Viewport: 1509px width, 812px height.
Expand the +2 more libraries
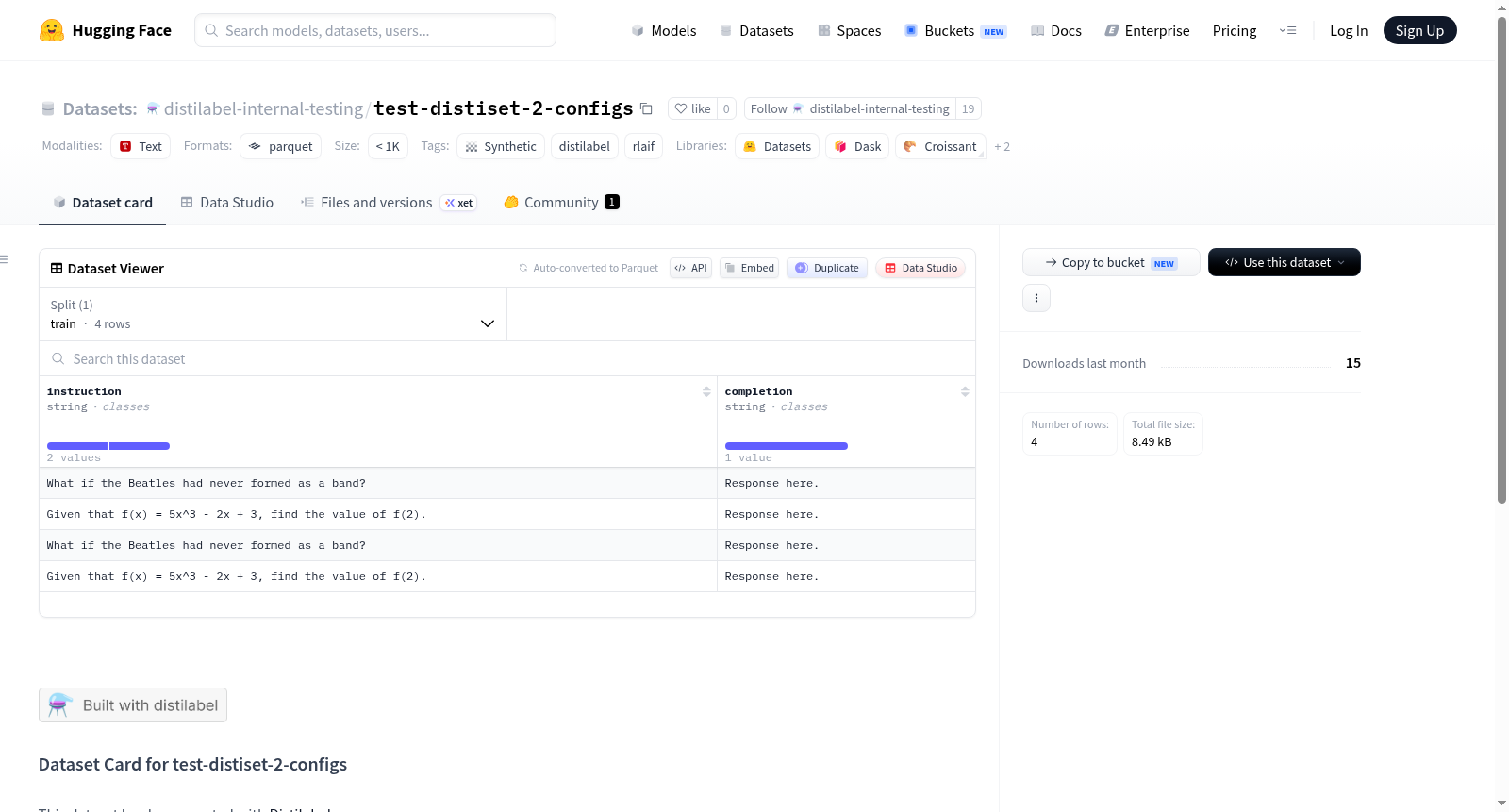(1002, 146)
